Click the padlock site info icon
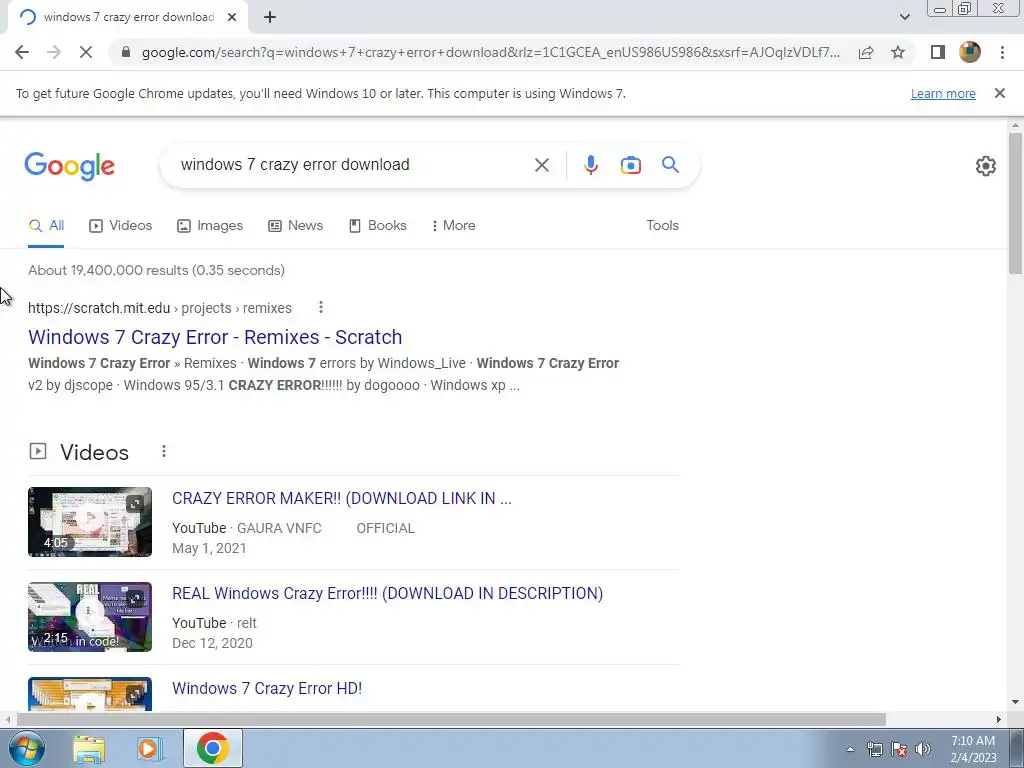1024x768 pixels. pos(126,52)
